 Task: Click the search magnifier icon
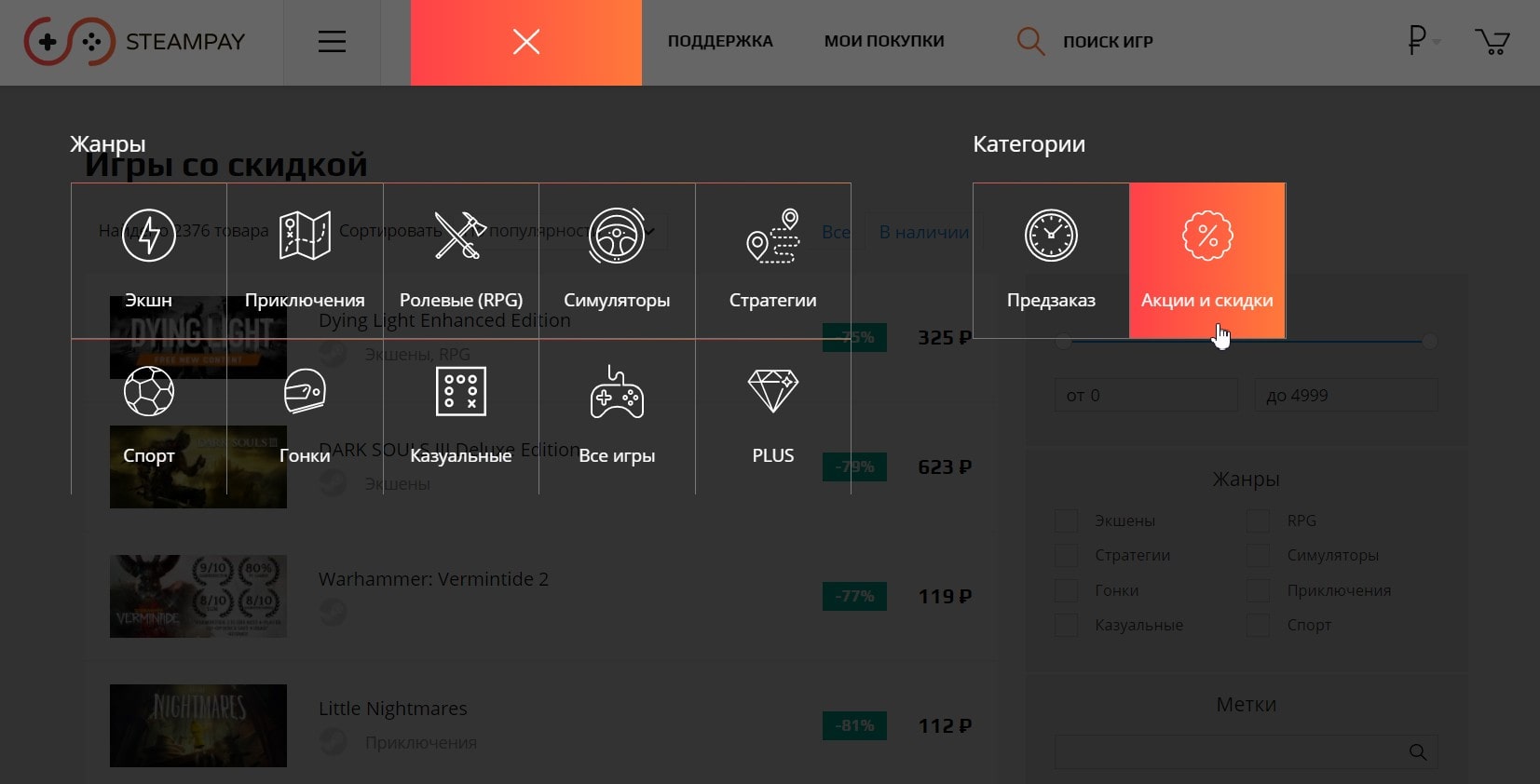[x=1030, y=41]
